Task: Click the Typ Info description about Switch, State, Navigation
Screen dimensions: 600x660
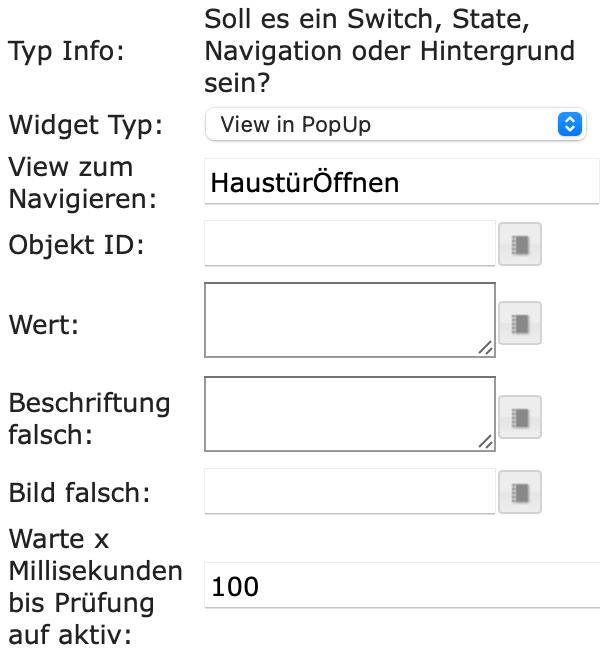Action: (x=390, y=50)
